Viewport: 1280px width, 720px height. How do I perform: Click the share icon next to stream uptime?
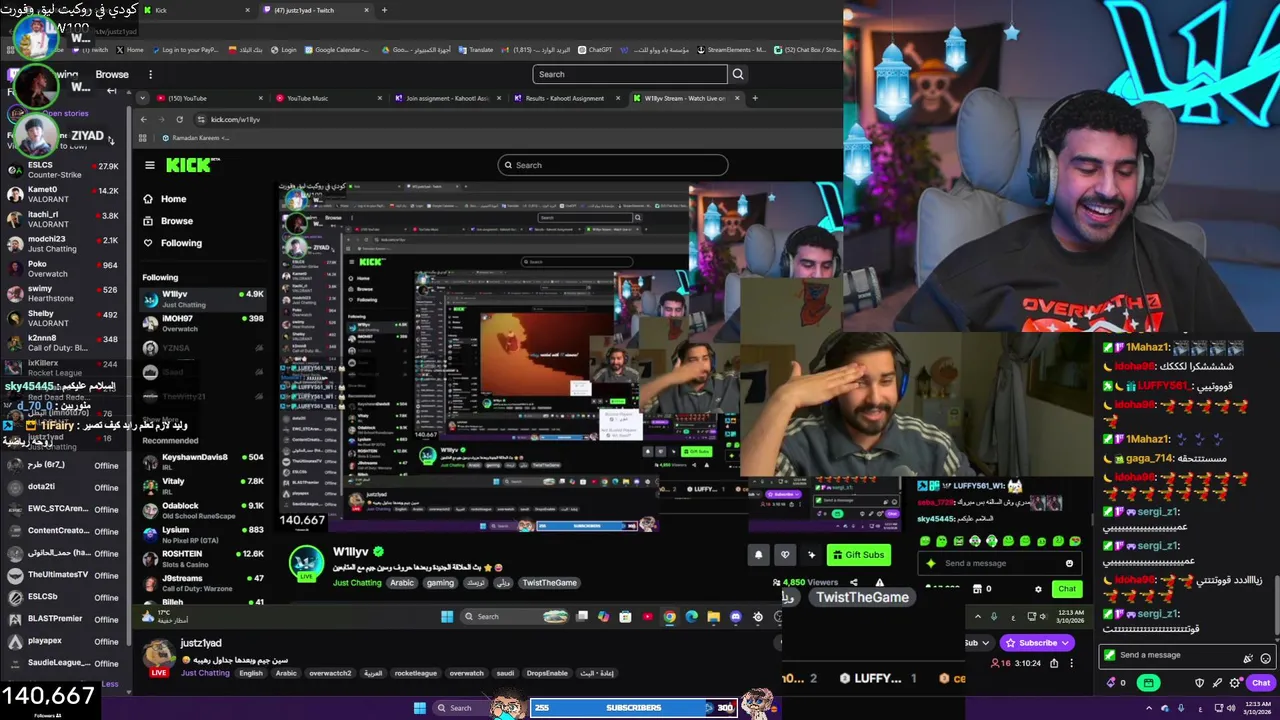1054,663
